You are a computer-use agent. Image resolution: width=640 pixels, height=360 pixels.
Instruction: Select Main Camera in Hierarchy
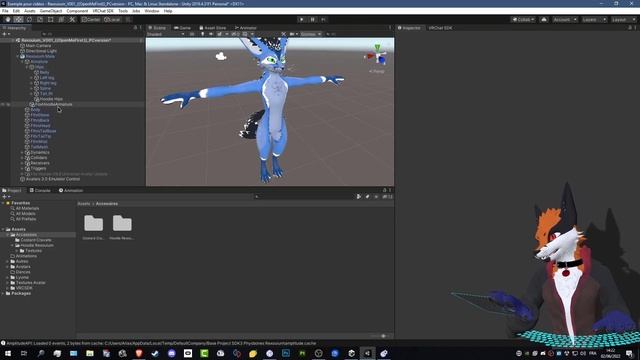38,46
